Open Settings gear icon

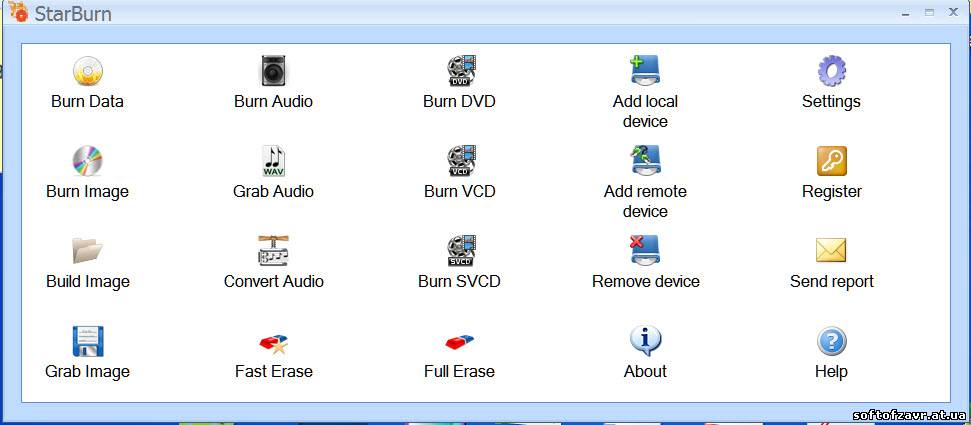[832, 71]
